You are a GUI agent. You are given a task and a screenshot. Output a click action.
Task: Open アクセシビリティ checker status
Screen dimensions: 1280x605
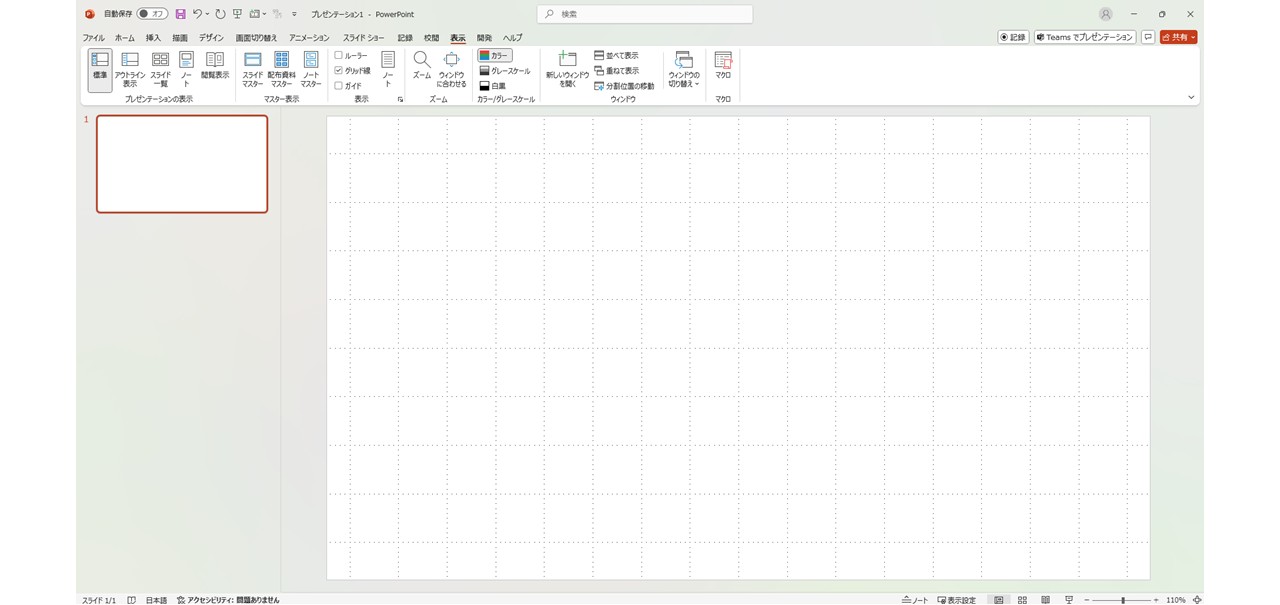coord(229,600)
